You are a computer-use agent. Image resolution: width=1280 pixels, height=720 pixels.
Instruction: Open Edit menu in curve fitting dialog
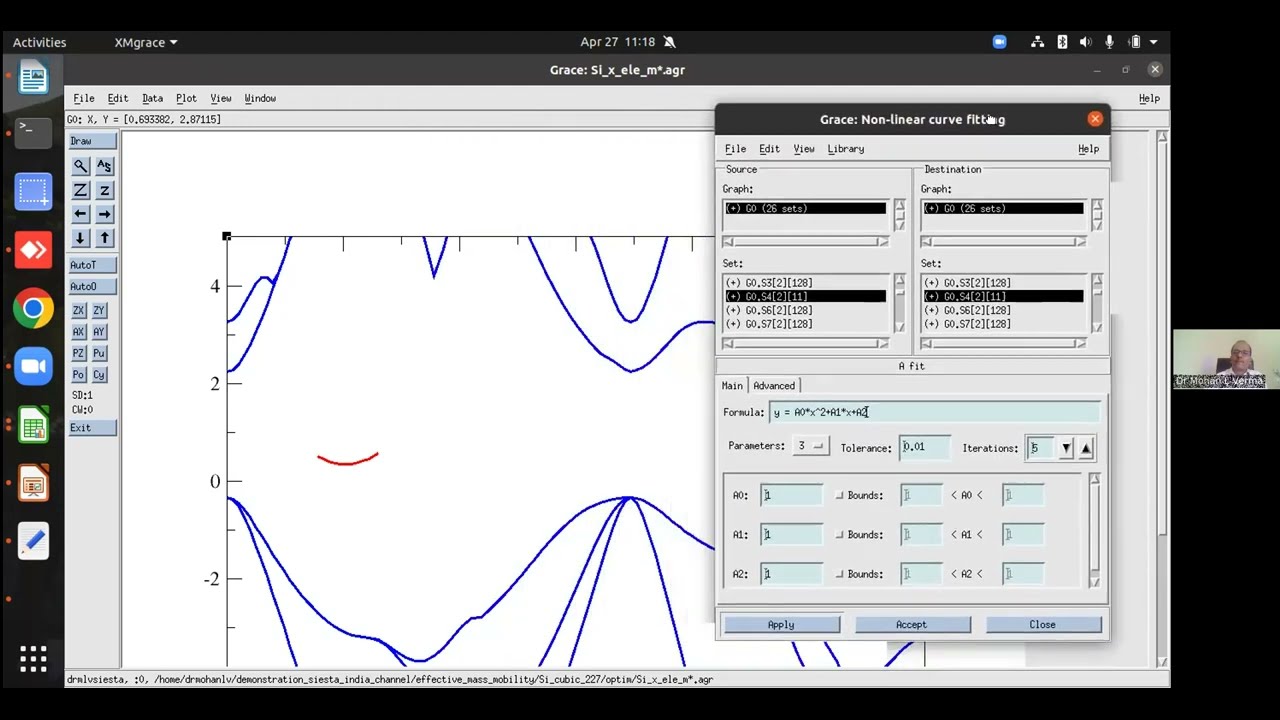coord(769,149)
